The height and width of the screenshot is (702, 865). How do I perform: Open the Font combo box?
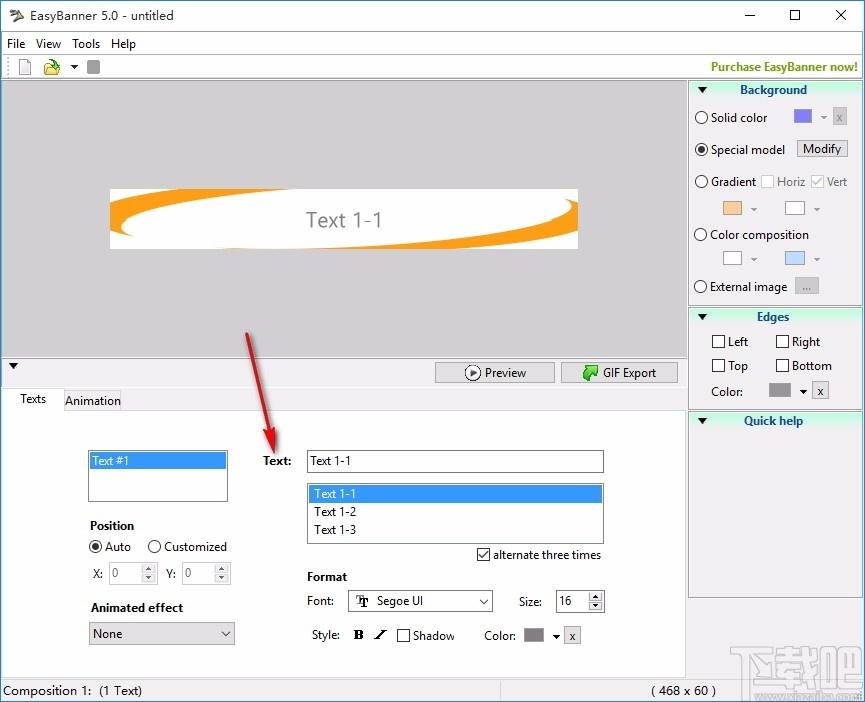coord(420,601)
